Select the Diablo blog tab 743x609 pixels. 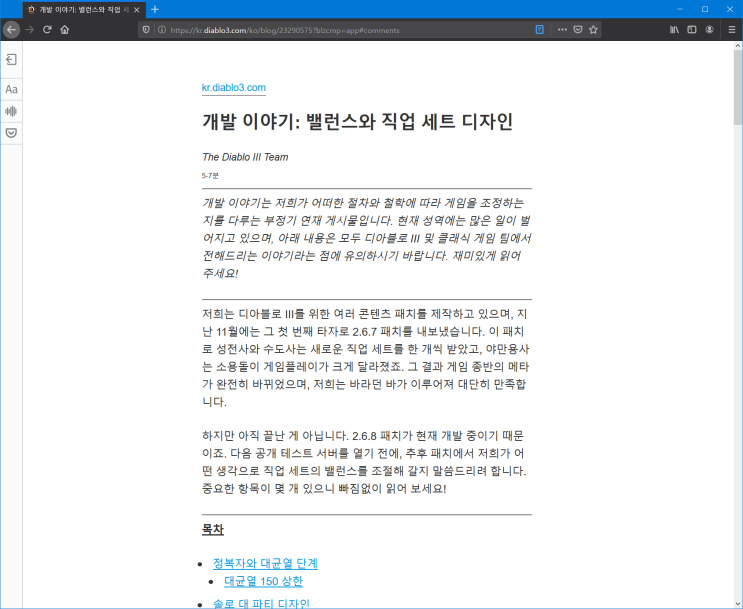click(x=85, y=9)
